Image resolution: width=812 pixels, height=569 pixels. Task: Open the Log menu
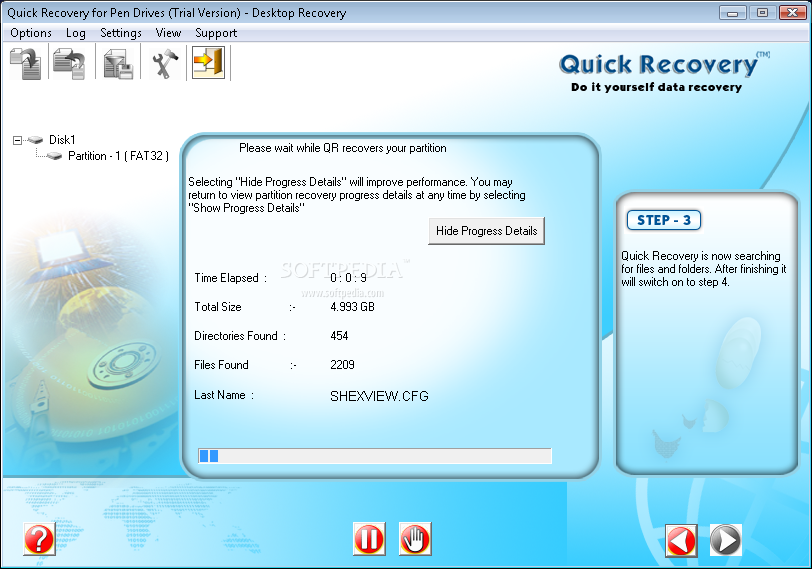[x=76, y=33]
